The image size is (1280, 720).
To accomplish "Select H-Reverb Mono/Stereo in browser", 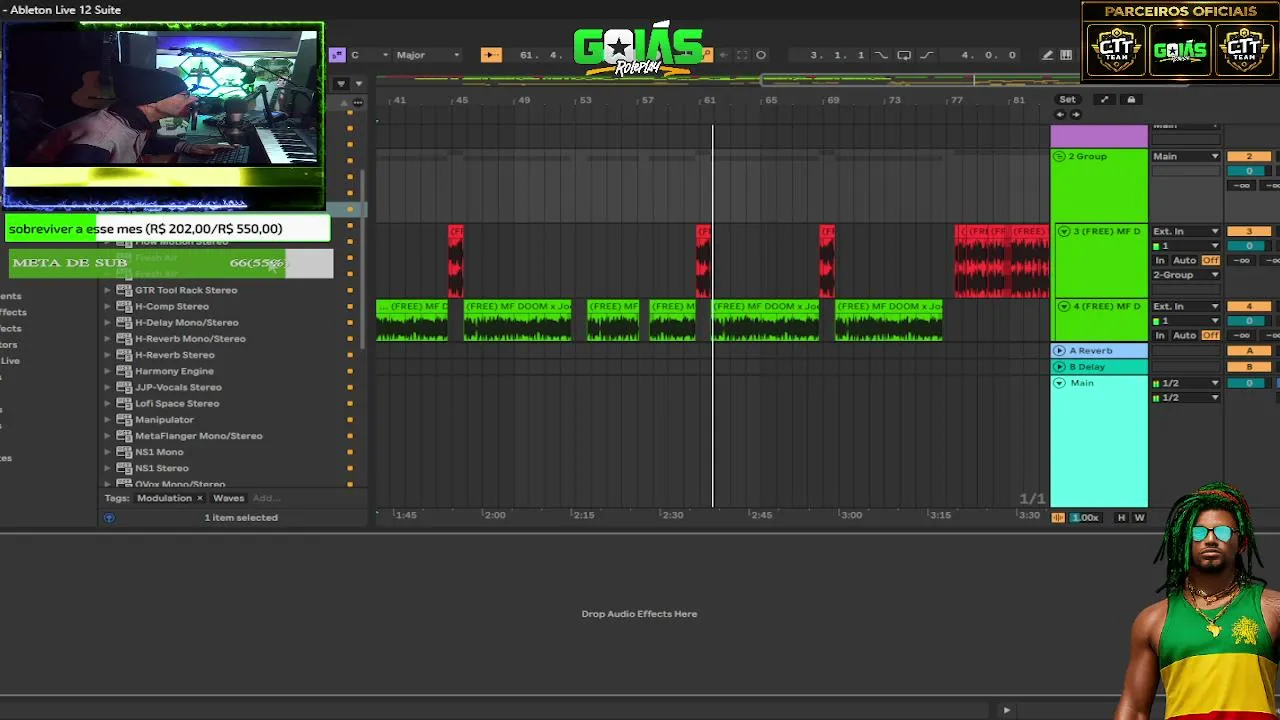I will pyautogui.click(x=190, y=339).
